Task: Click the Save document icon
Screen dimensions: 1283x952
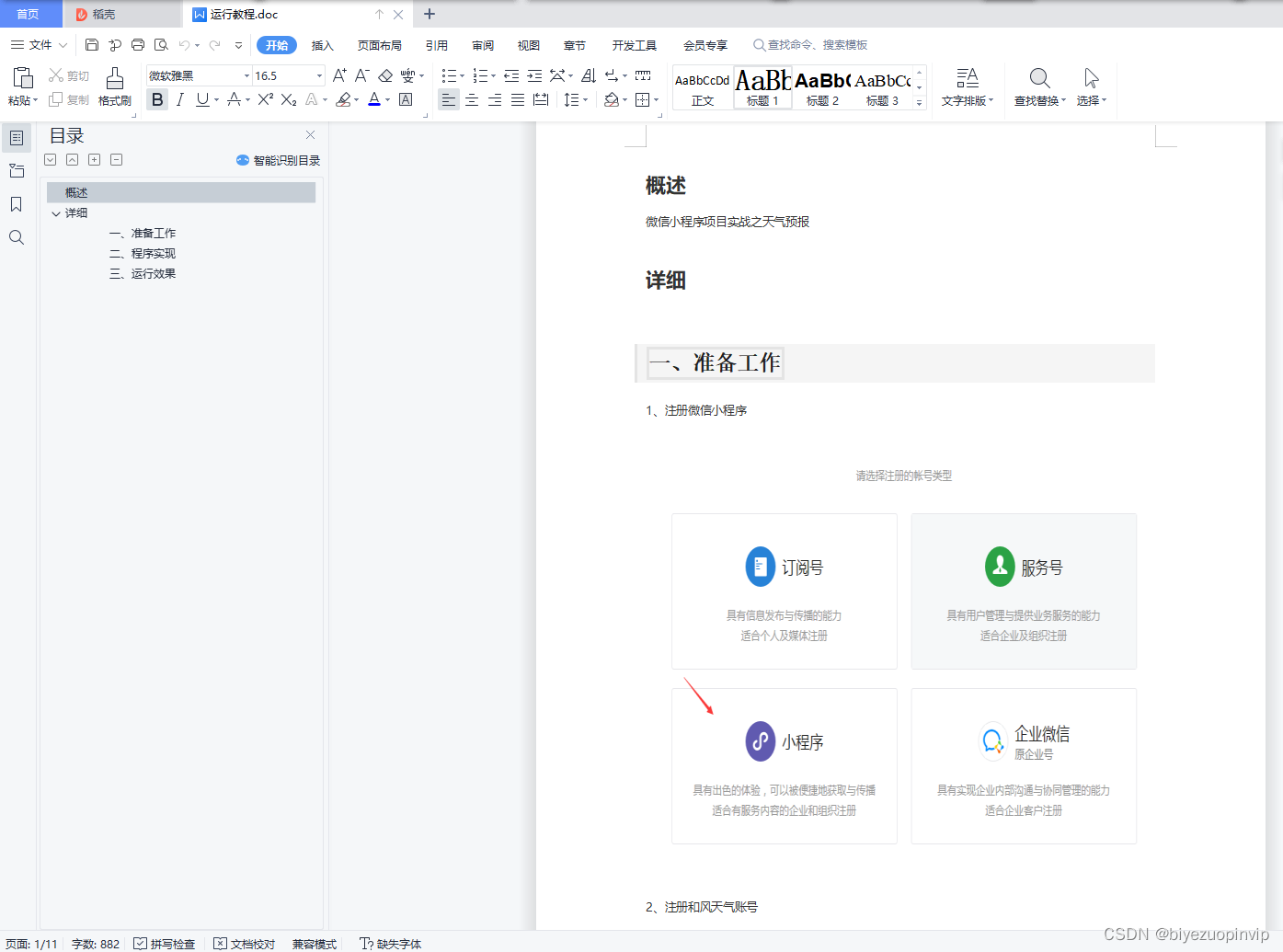Action: (91, 45)
